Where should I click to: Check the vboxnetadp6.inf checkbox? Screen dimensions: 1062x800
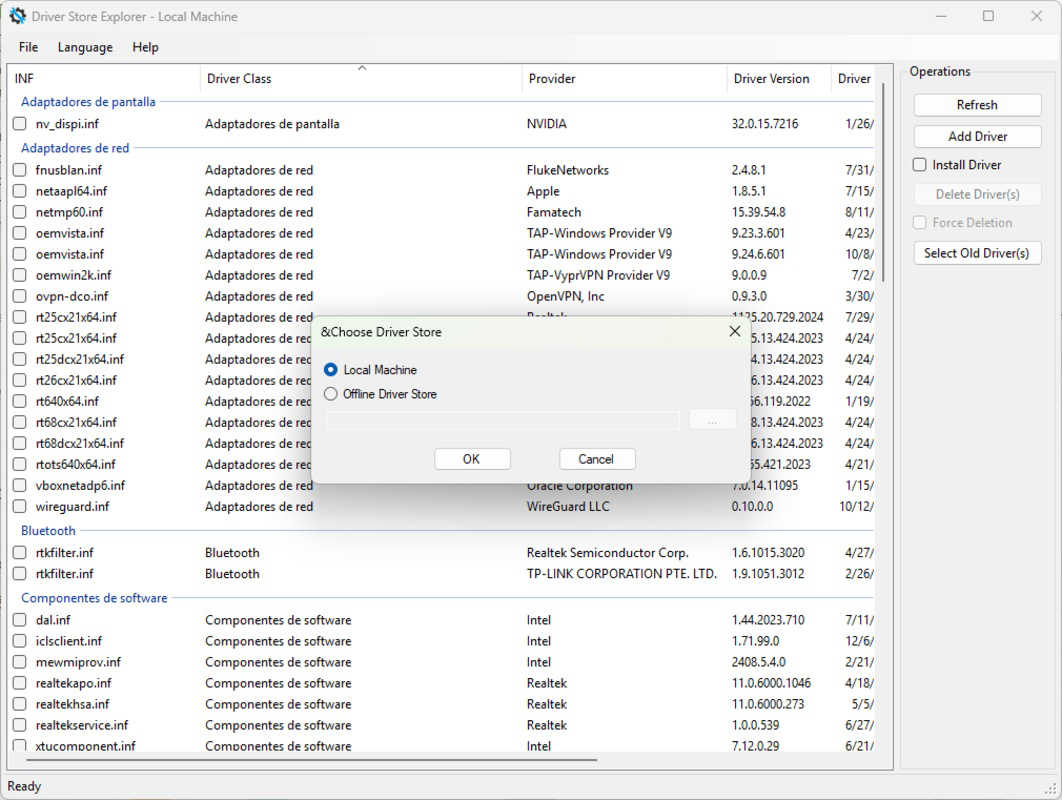pyautogui.click(x=20, y=485)
